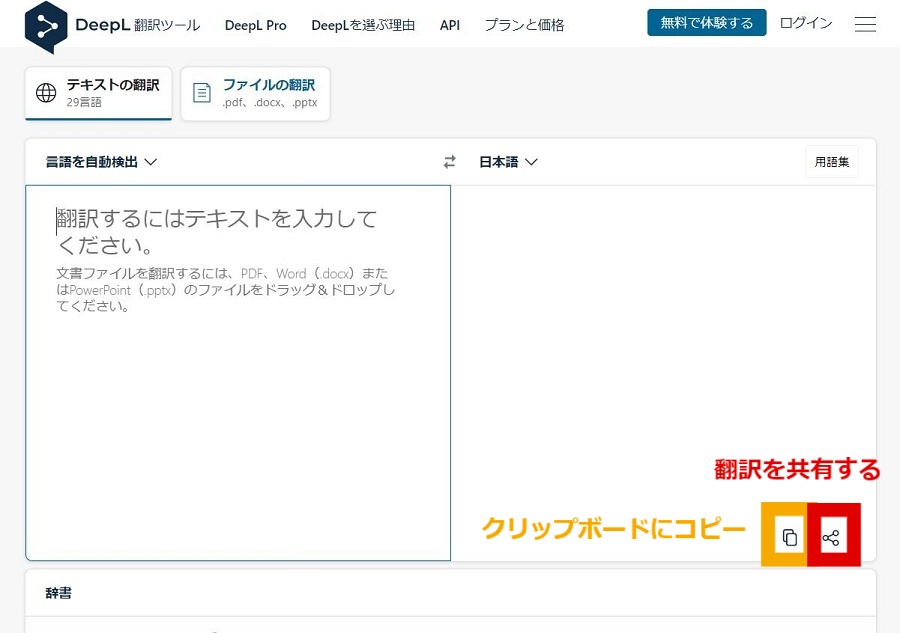Click the 無料で体験する button
Screen dimensions: 900x633
tap(707, 23)
